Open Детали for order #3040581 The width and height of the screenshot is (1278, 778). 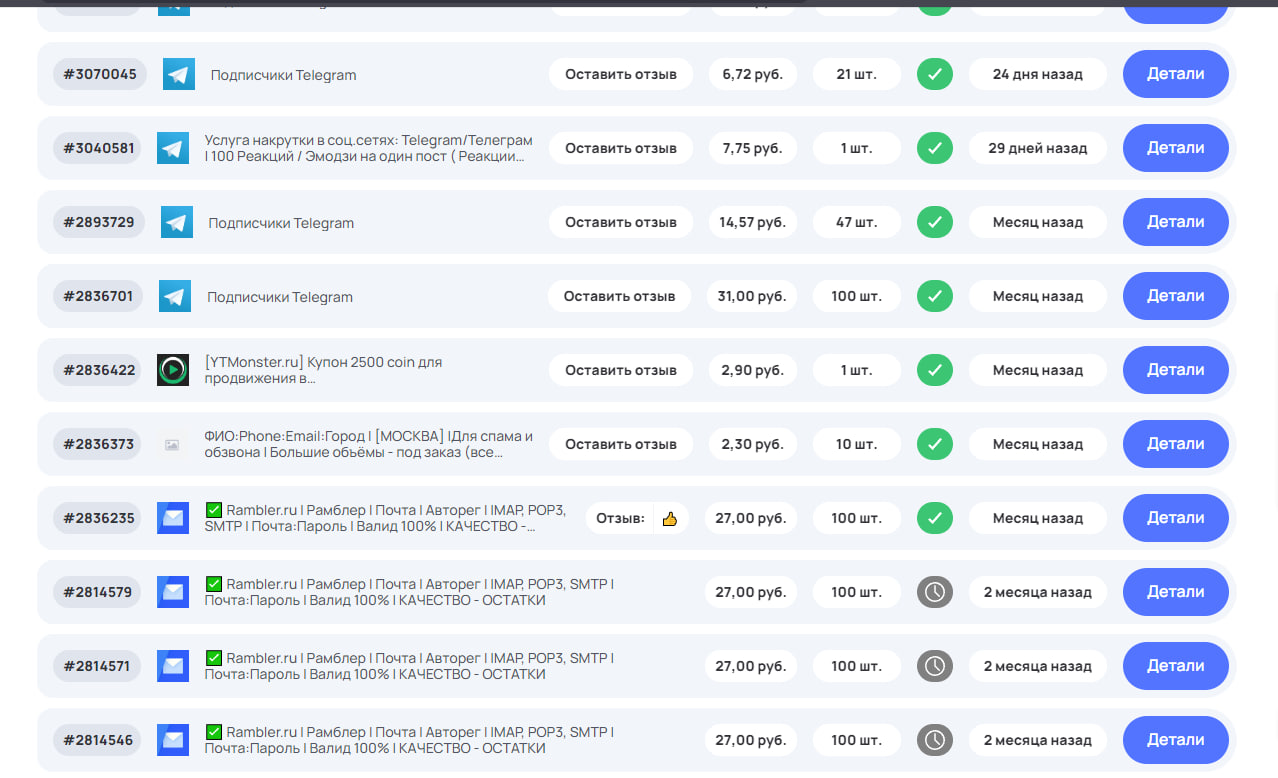click(1176, 148)
